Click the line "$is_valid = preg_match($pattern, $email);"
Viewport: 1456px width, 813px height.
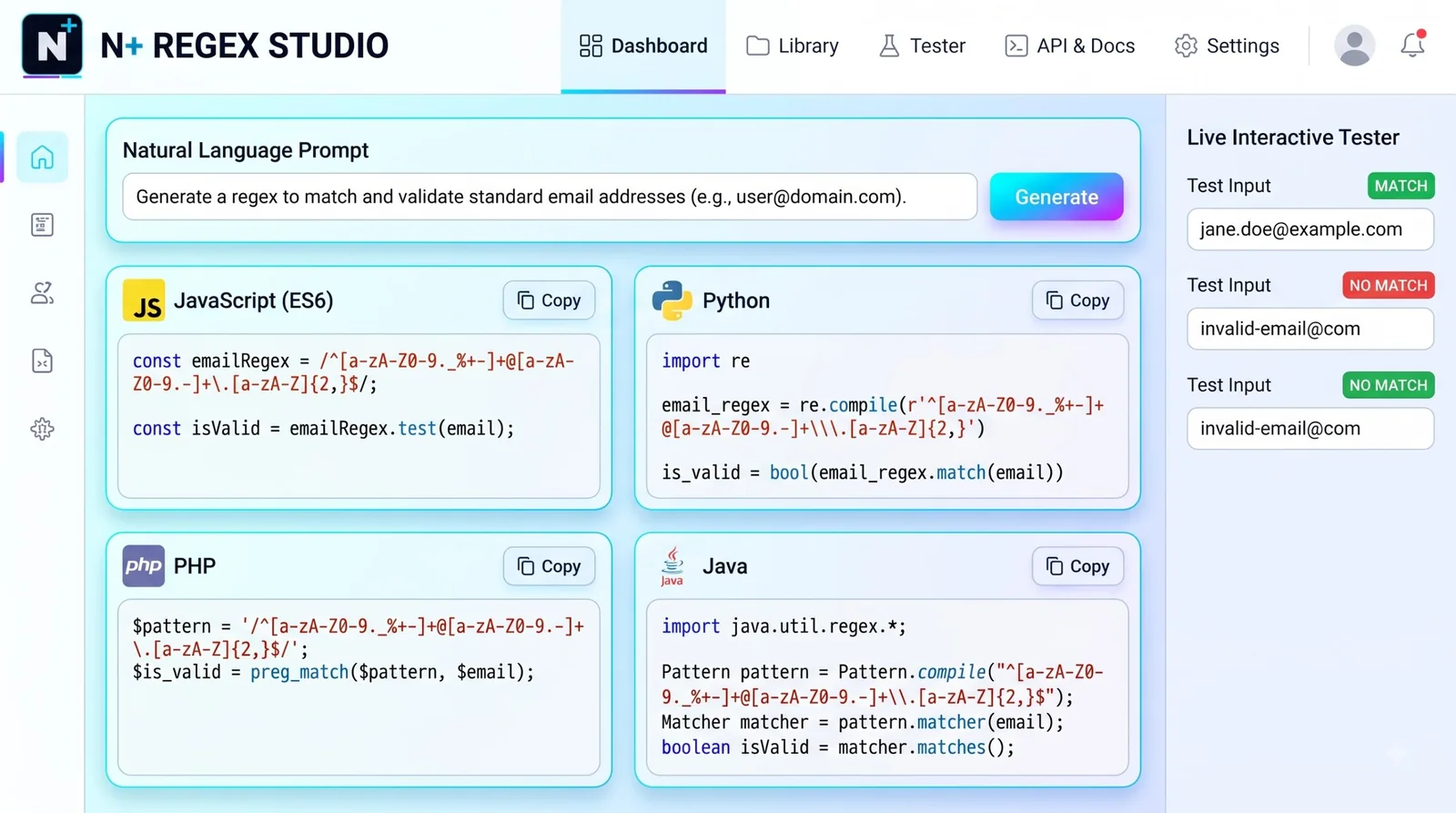click(x=333, y=672)
